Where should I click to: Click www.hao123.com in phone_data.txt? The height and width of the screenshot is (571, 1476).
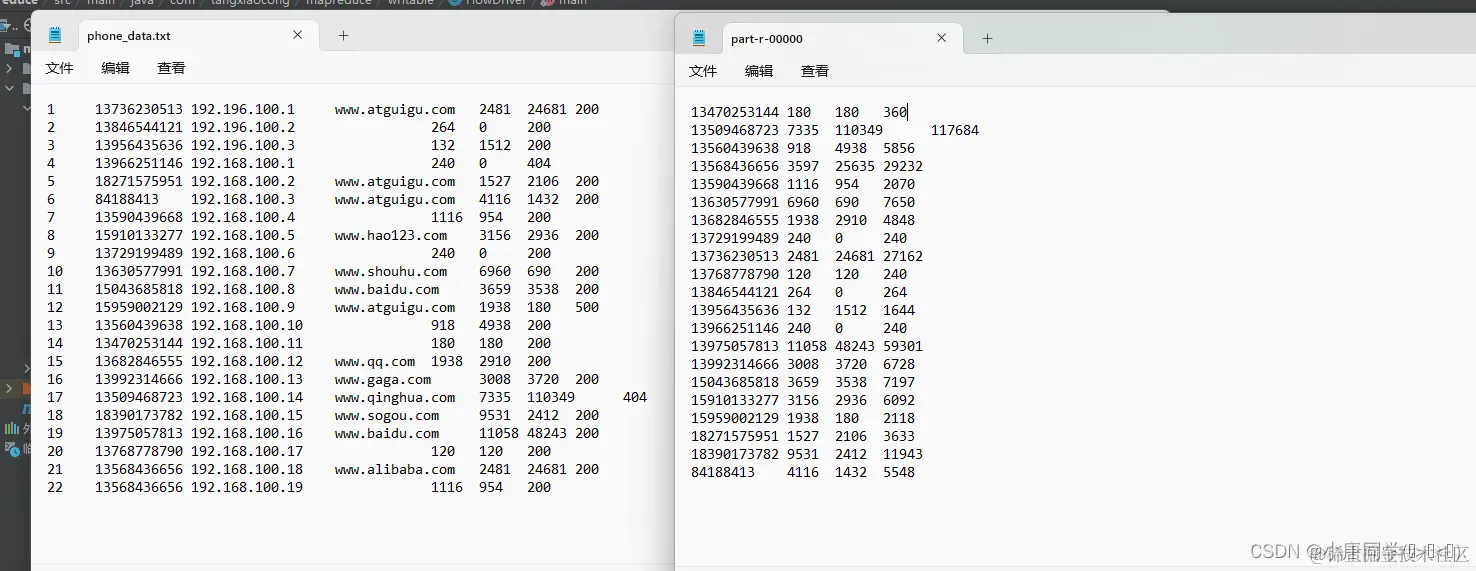[x=391, y=235]
